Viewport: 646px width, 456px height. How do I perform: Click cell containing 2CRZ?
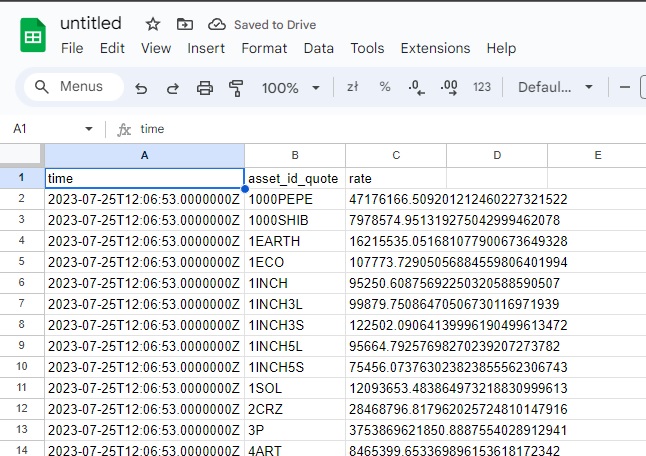point(295,409)
